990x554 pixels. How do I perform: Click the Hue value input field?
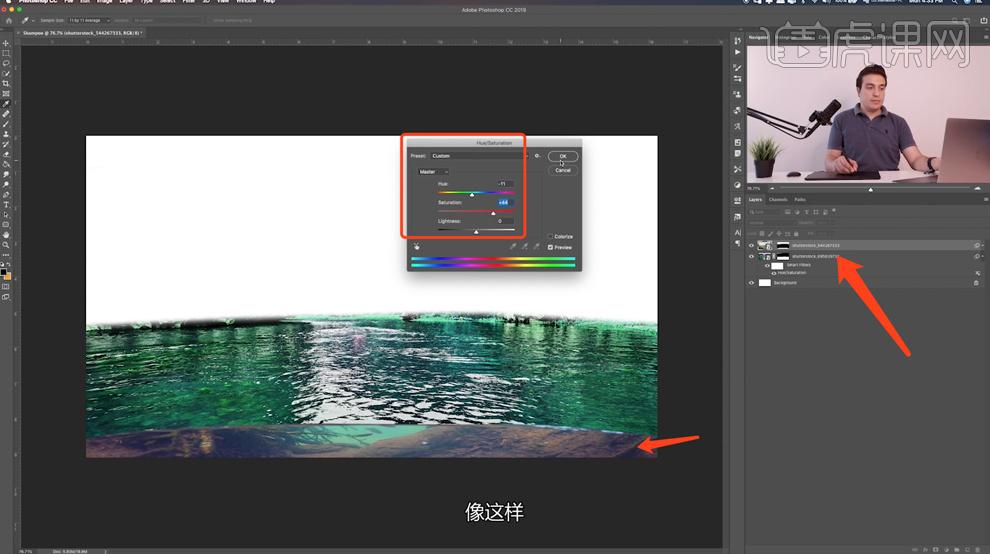point(504,184)
